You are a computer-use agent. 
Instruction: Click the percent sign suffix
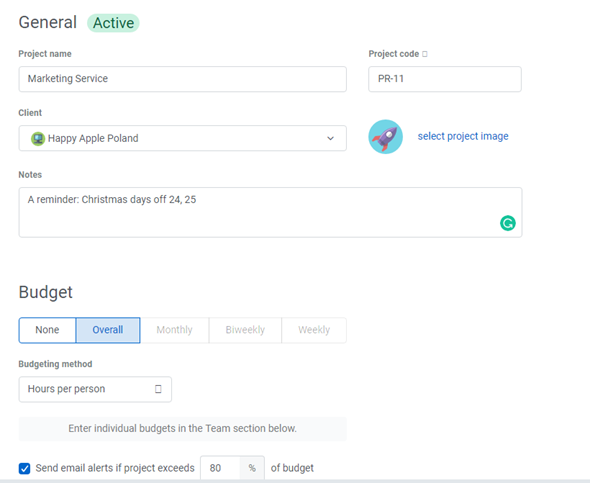252,468
